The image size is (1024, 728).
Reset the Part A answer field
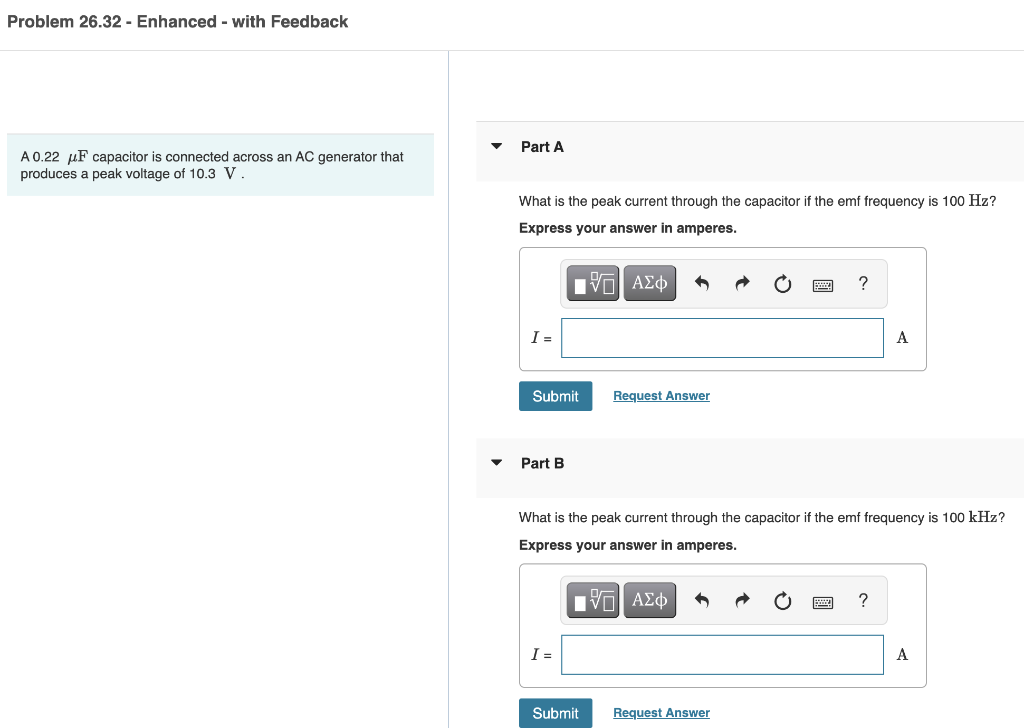tap(782, 283)
